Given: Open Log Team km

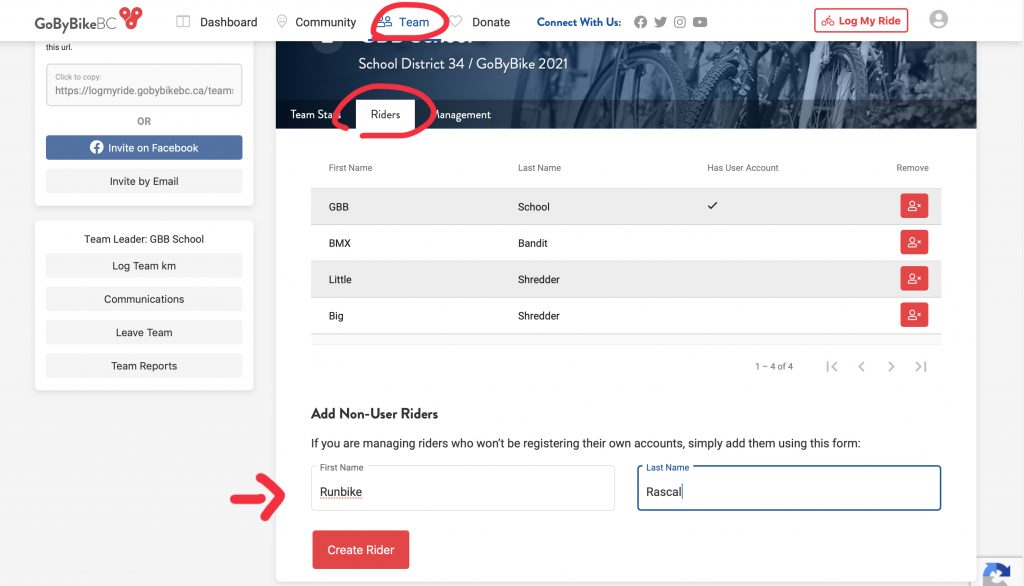Looking at the screenshot, I should pyautogui.click(x=144, y=266).
